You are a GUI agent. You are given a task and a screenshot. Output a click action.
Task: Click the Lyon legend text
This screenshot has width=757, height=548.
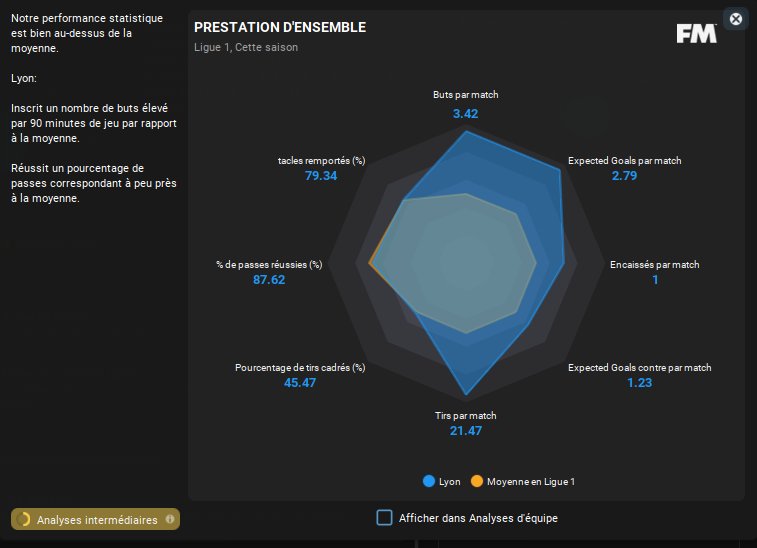(450, 482)
